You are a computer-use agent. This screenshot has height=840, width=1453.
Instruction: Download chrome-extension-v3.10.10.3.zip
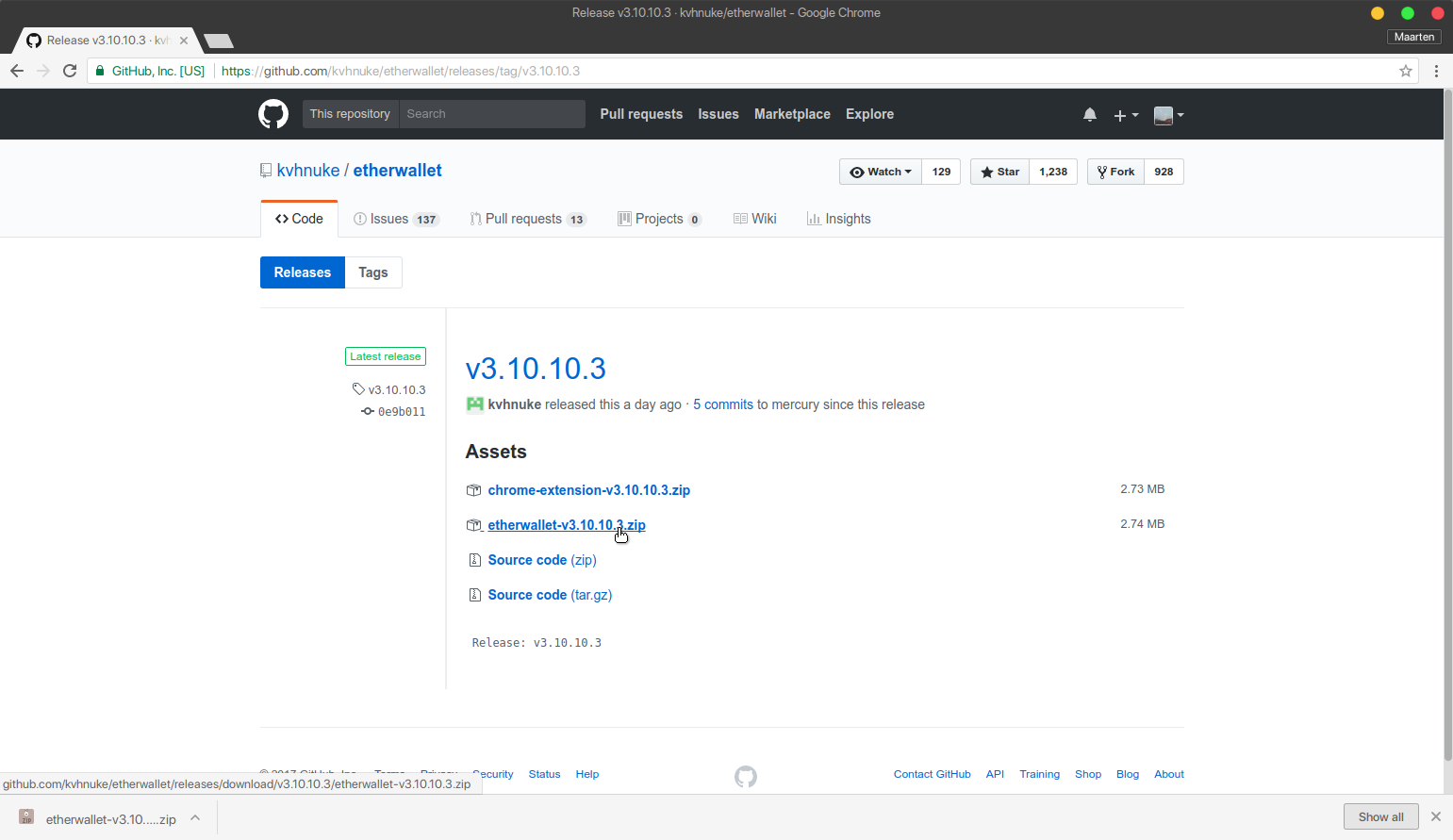click(588, 490)
